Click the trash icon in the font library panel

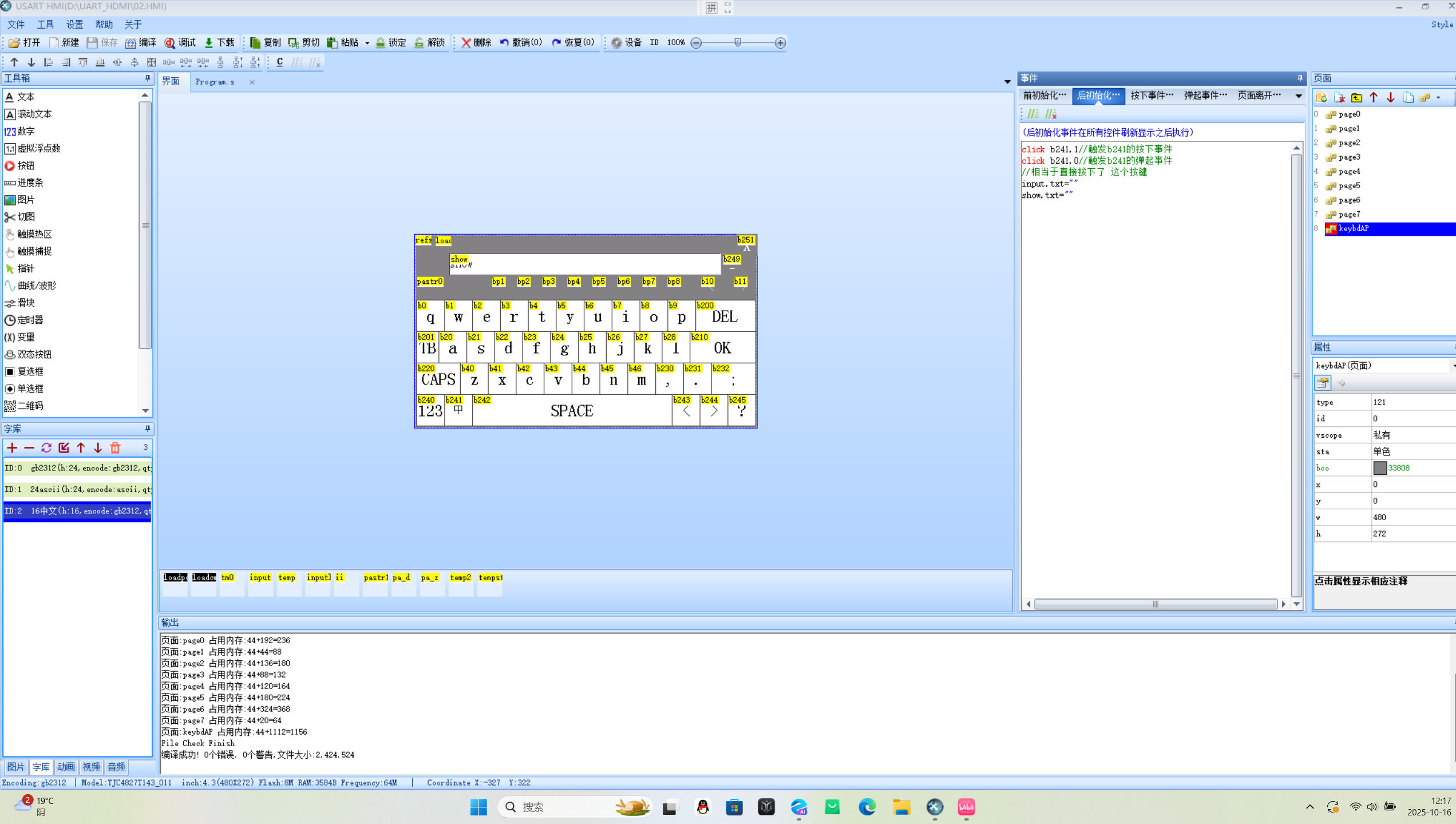pyautogui.click(x=115, y=447)
